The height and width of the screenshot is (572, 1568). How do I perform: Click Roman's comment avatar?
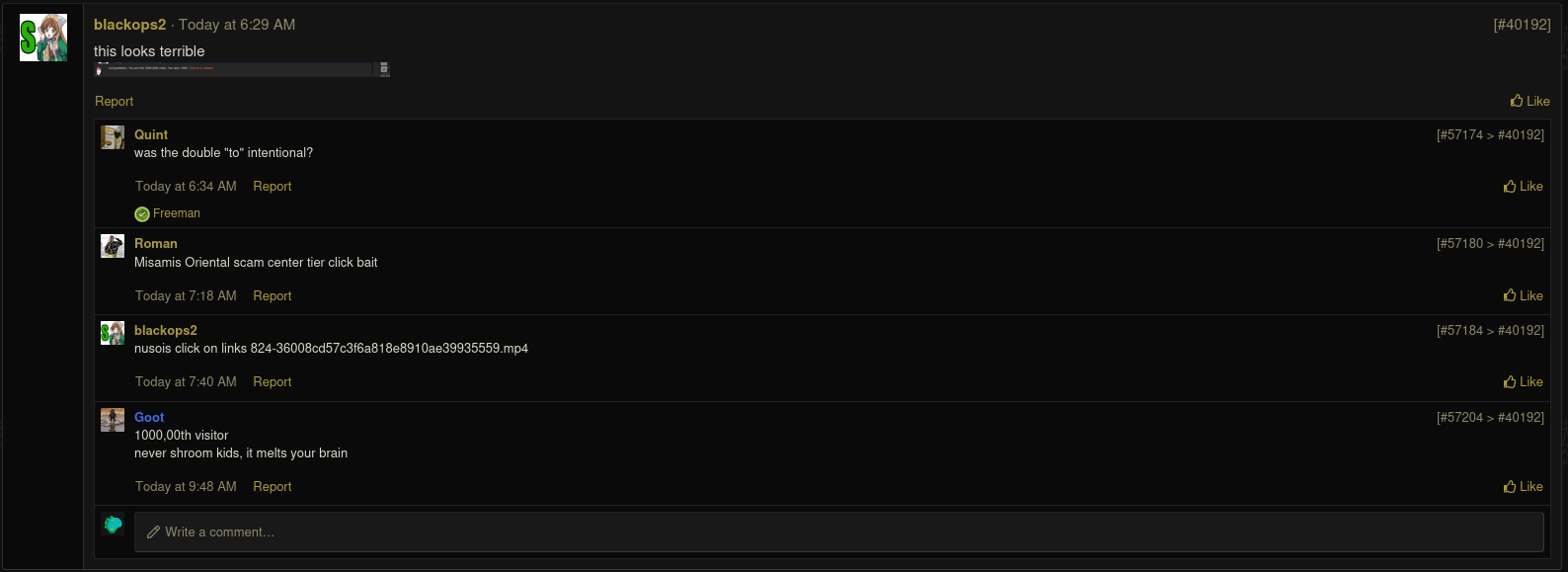tap(113, 246)
